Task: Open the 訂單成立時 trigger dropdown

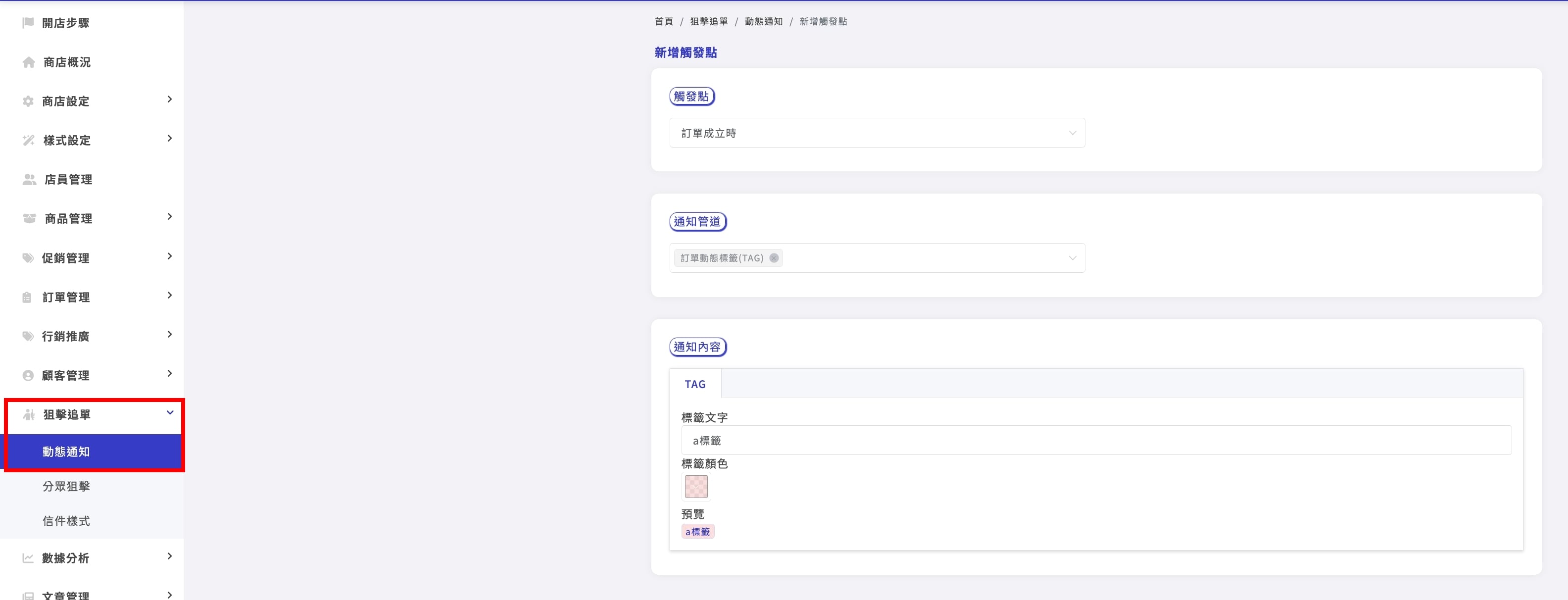Action: pyautogui.click(x=877, y=133)
